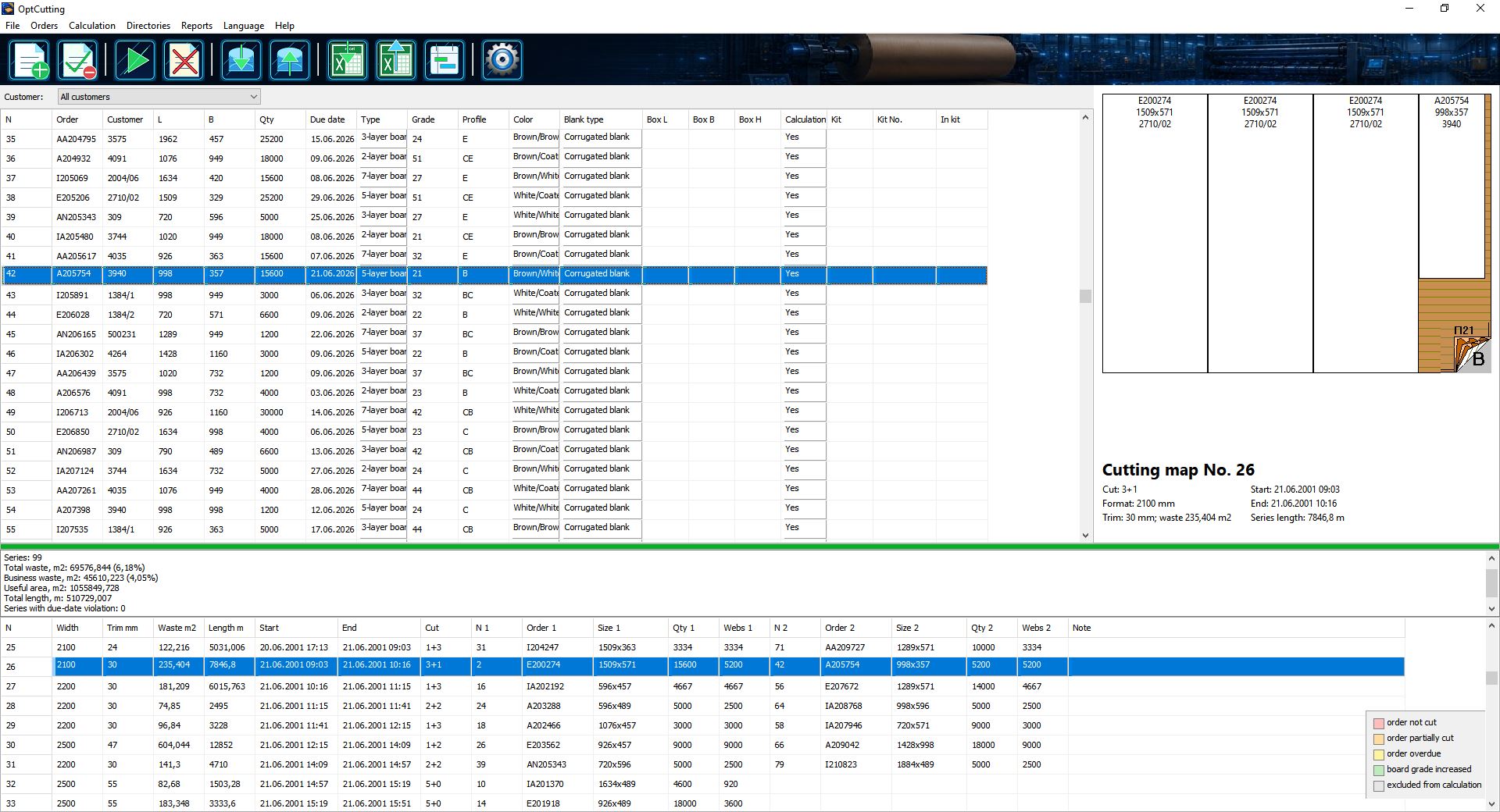1500x812 pixels.
Task: Click the red X delete calculation icon
Action: click(x=184, y=60)
